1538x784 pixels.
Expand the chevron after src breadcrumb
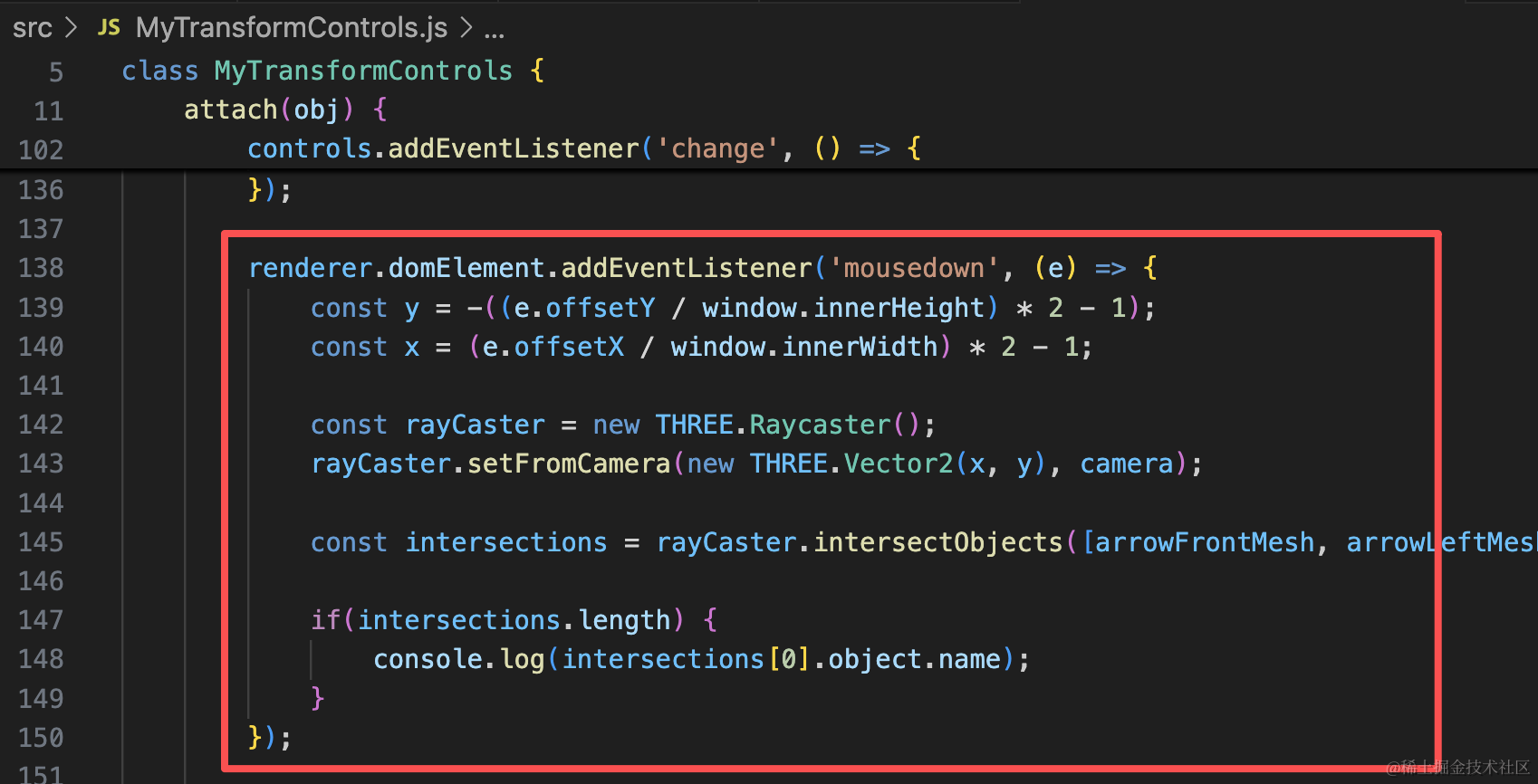point(71,28)
